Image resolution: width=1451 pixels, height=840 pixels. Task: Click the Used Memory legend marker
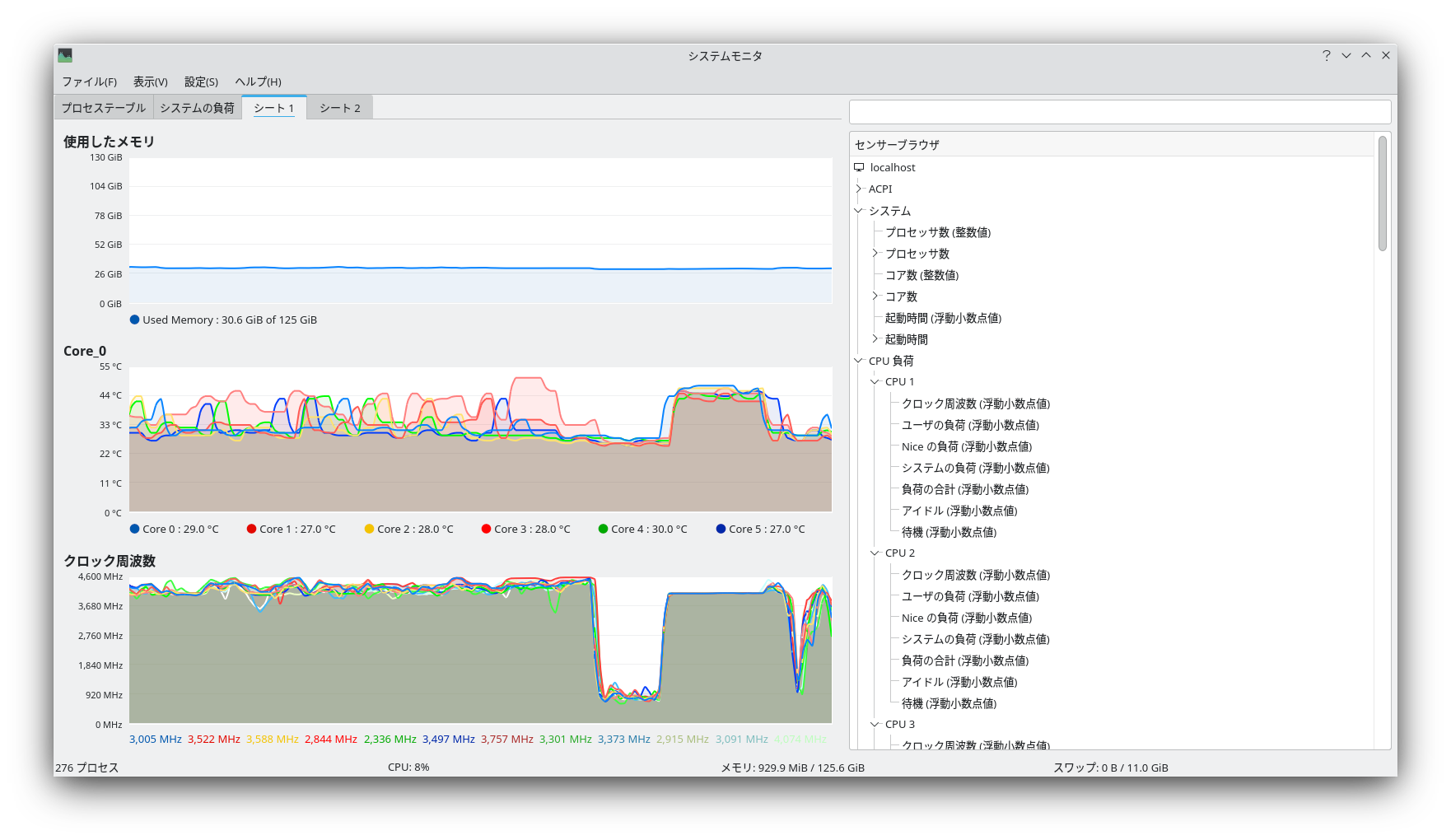[133, 320]
